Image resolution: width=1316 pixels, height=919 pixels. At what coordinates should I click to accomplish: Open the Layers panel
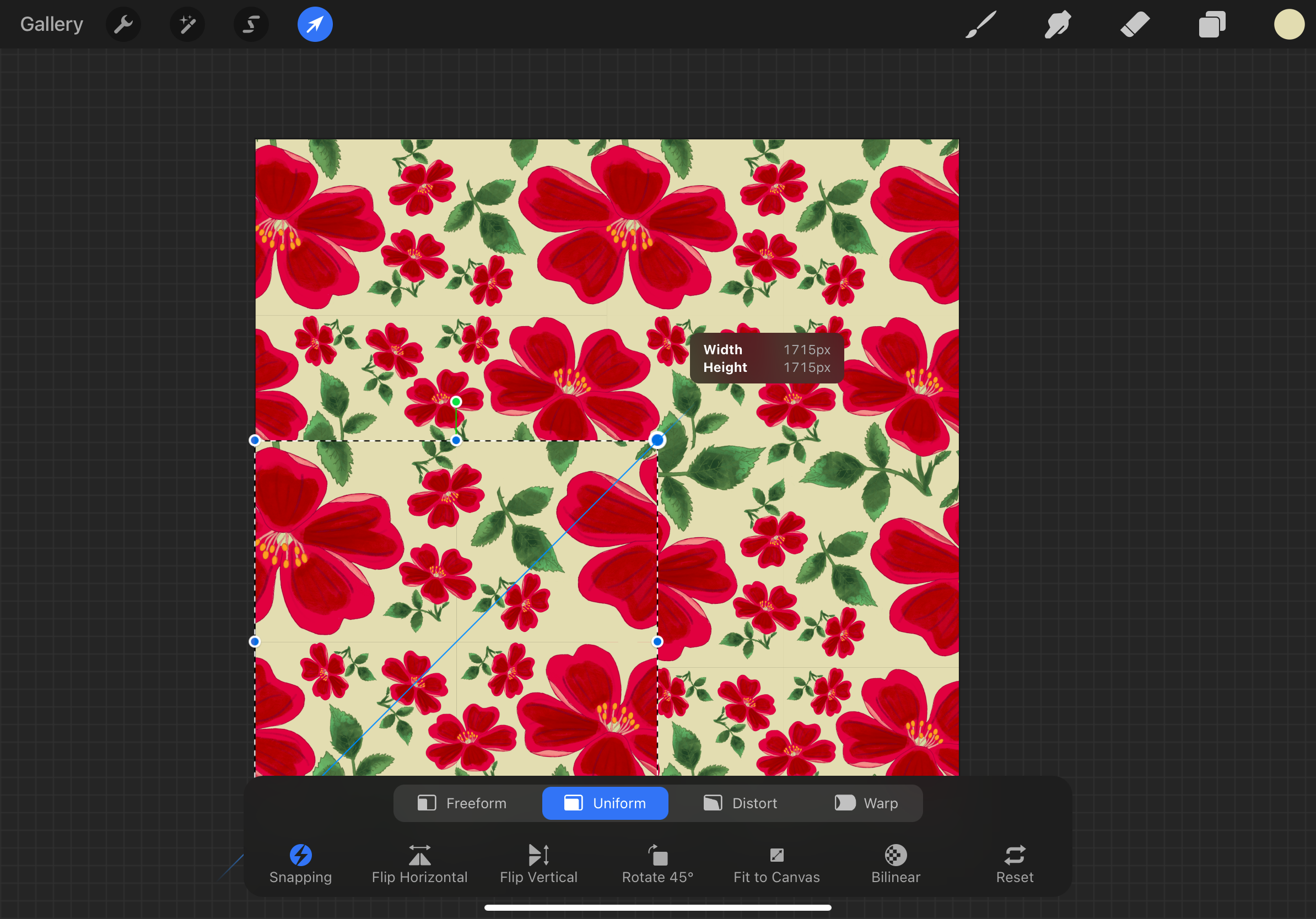point(1212,25)
